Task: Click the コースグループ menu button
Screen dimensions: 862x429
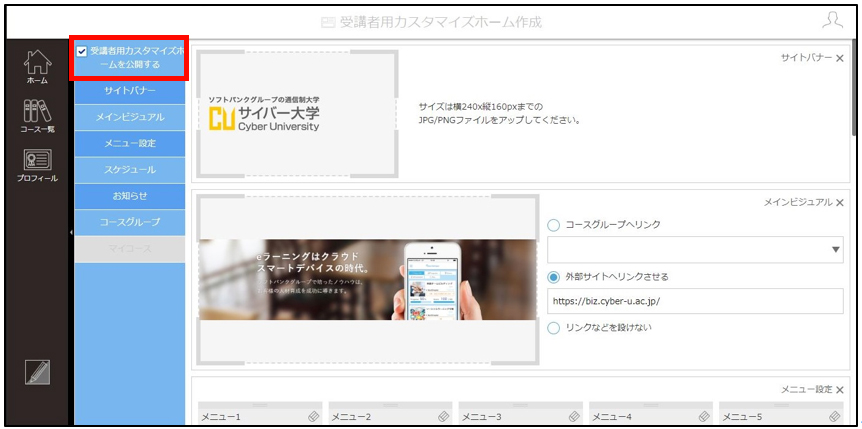Action: point(130,222)
